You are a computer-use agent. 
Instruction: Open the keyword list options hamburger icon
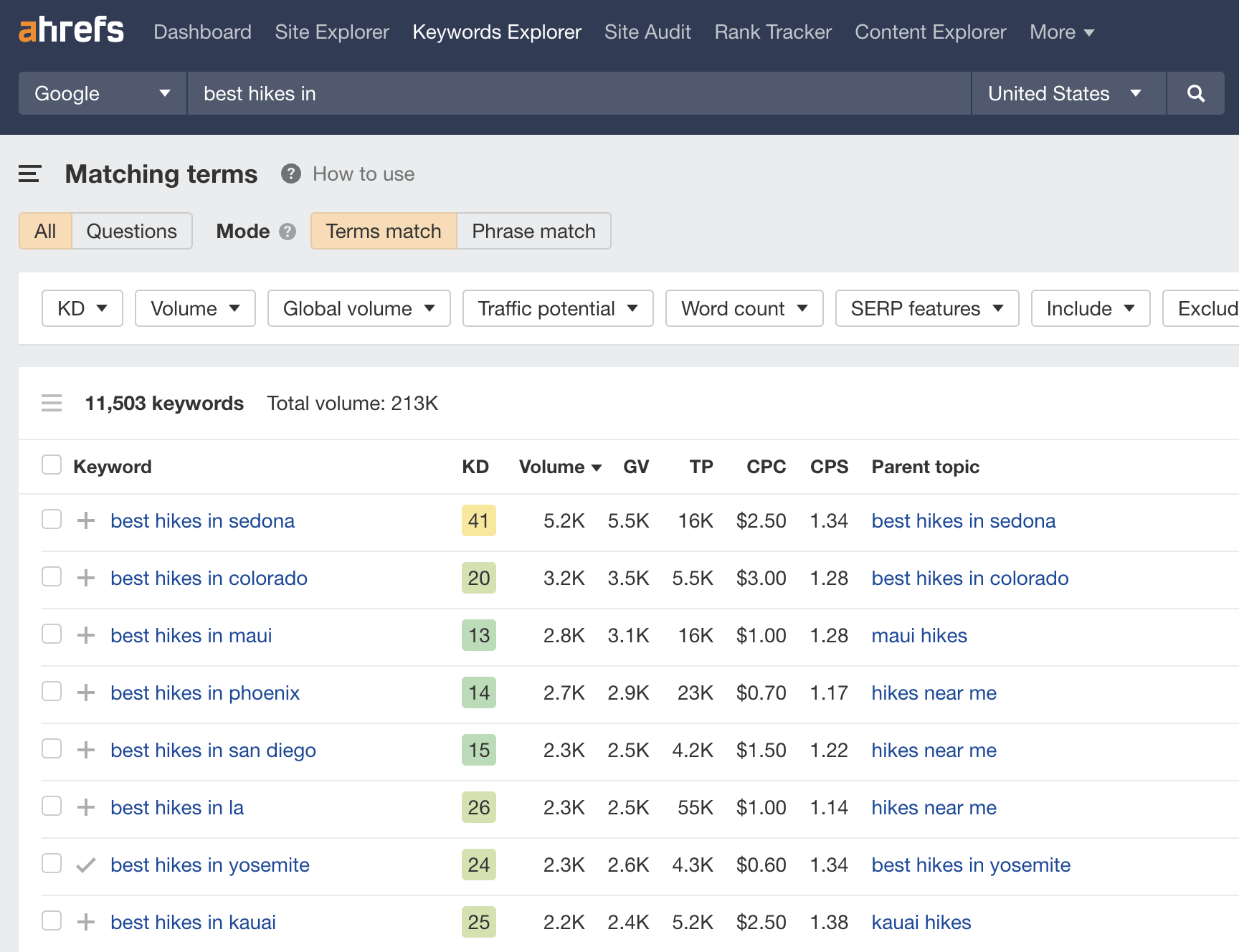coord(51,403)
